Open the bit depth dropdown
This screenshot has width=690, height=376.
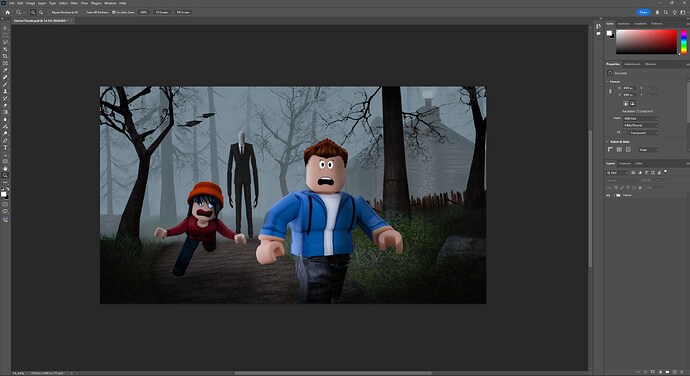(x=640, y=125)
